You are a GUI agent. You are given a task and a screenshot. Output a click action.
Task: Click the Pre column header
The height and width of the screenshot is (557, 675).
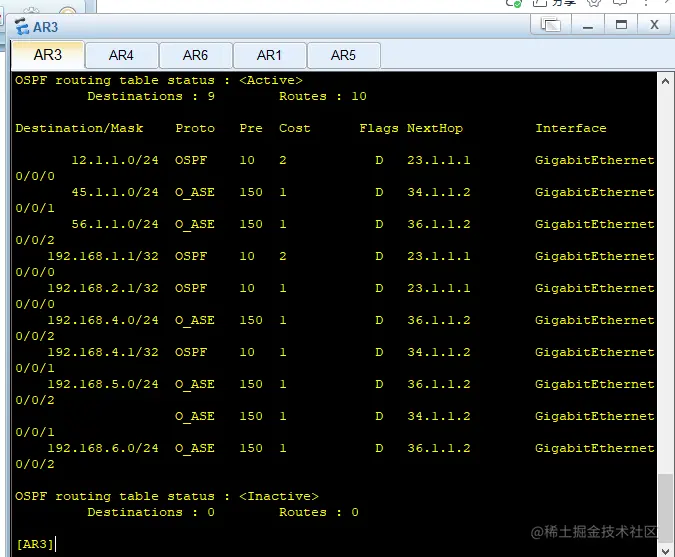point(251,128)
